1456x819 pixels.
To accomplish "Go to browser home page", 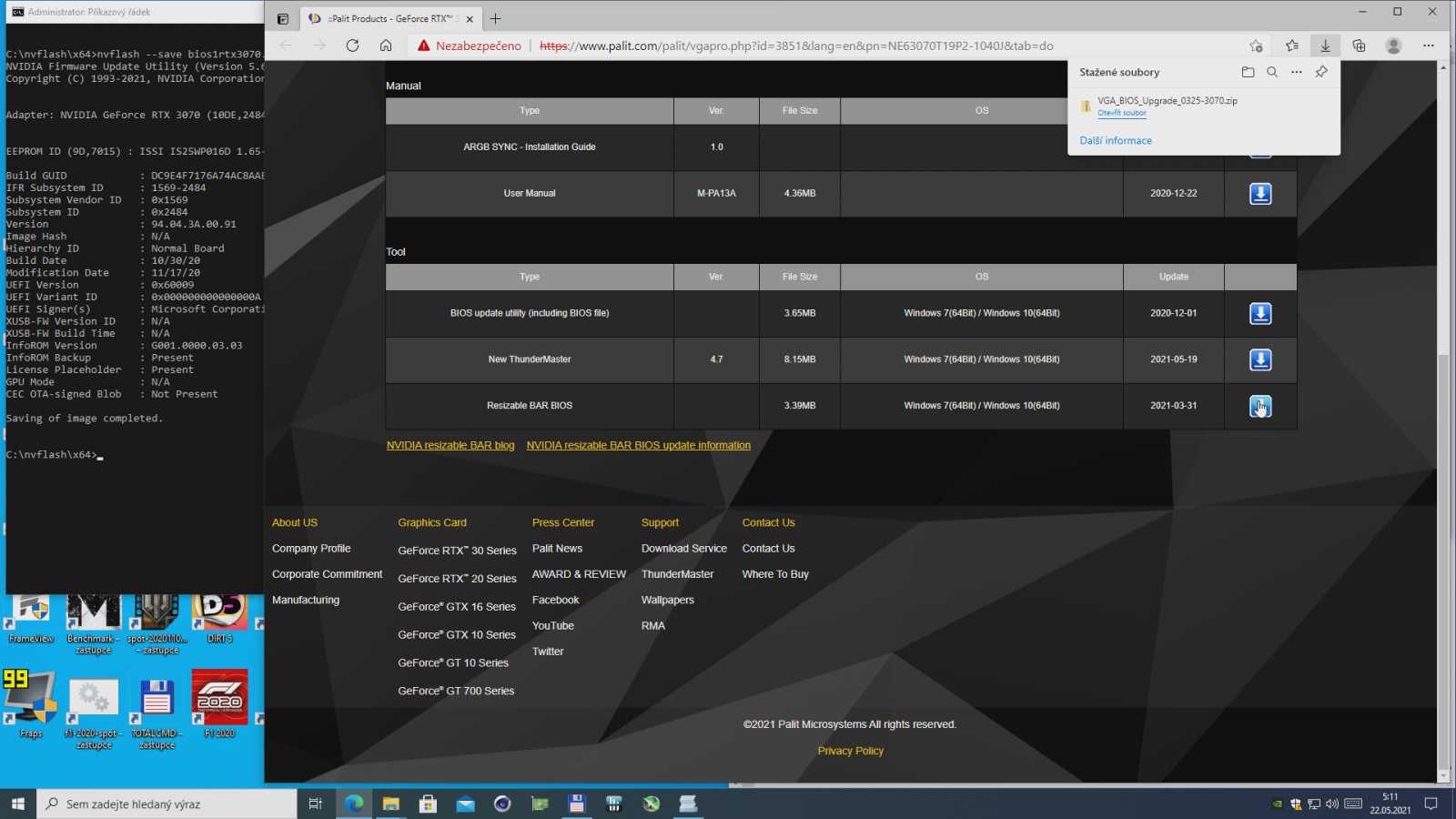I will click(x=386, y=45).
